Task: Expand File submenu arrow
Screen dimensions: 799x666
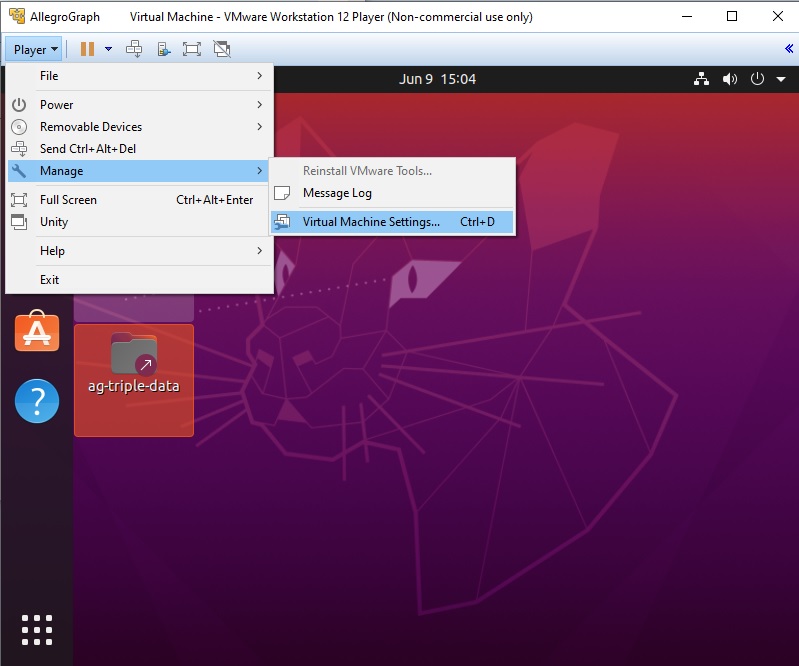Action: pyautogui.click(x=260, y=76)
